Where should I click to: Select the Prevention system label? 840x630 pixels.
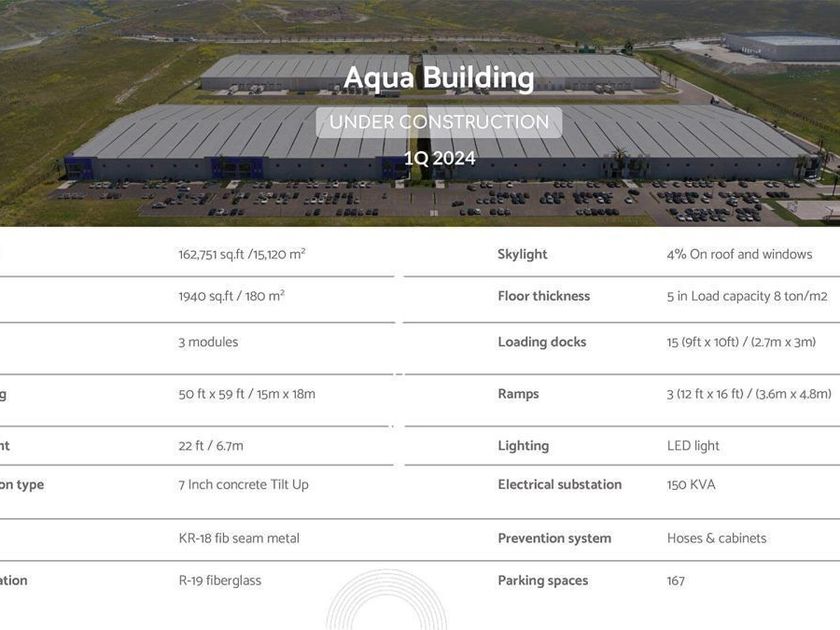(554, 538)
